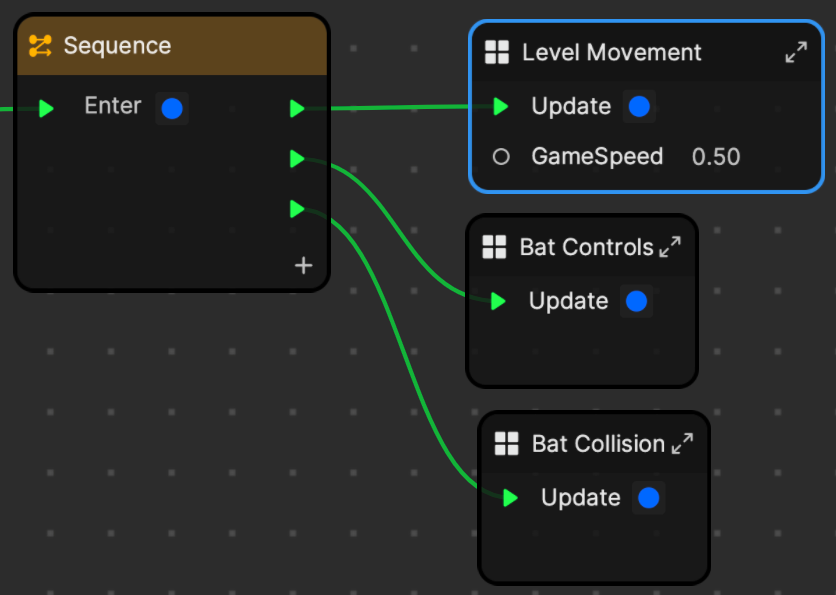This screenshot has height=595, width=836.
Task: Click the GameSpeed value 0.50 field
Action: (x=716, y=157)
